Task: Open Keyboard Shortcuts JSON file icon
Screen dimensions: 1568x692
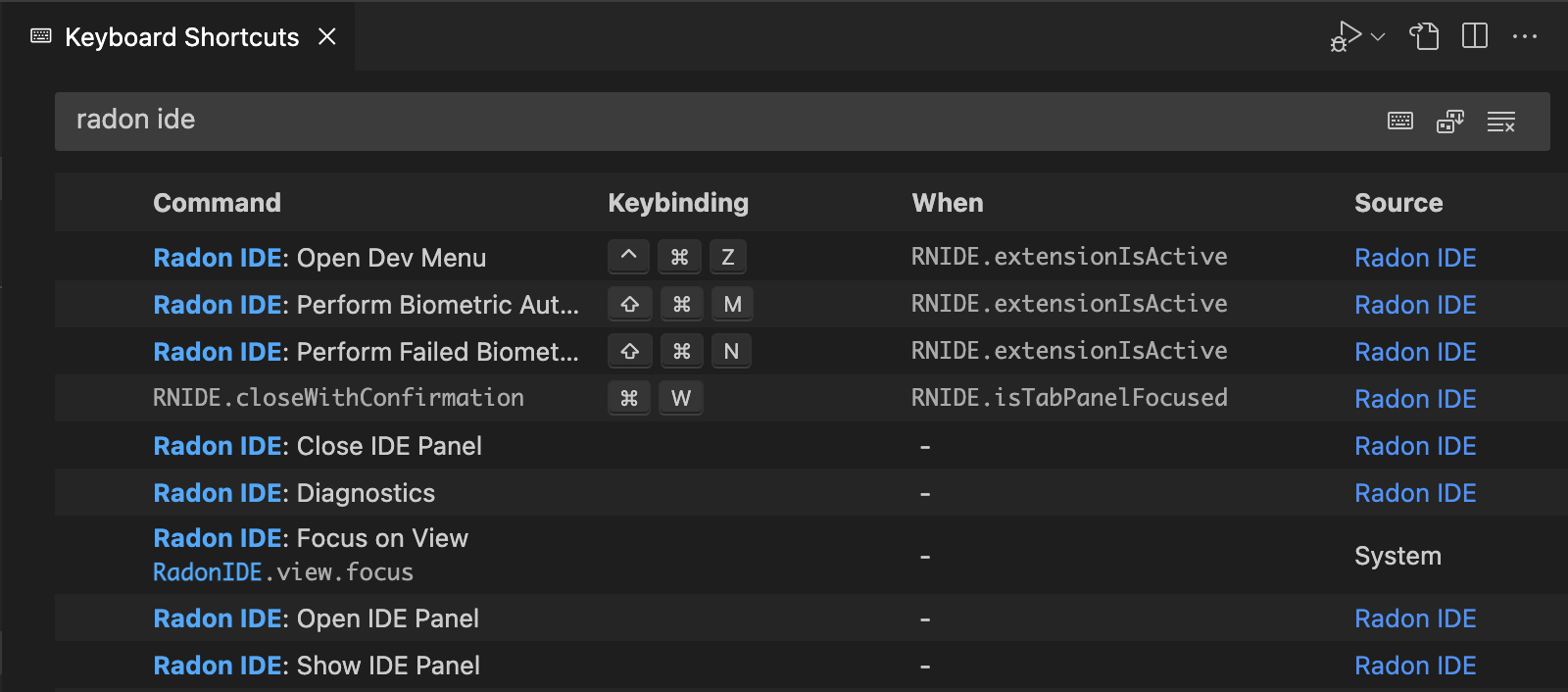Action: [x=1424, y=37]
